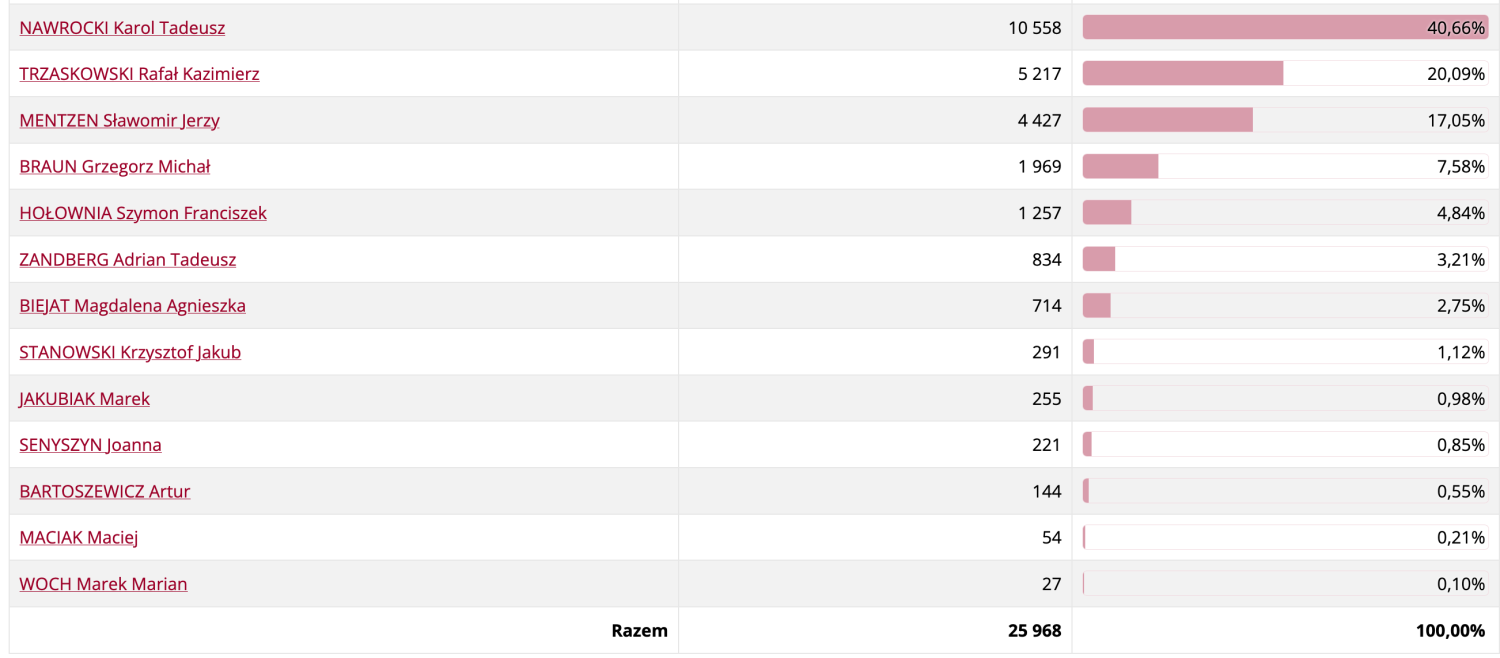This screenshot has height=658, width=1500.
Task: Click the 40,66% progress bar for Nawrocki
Action: [1286, 28]
